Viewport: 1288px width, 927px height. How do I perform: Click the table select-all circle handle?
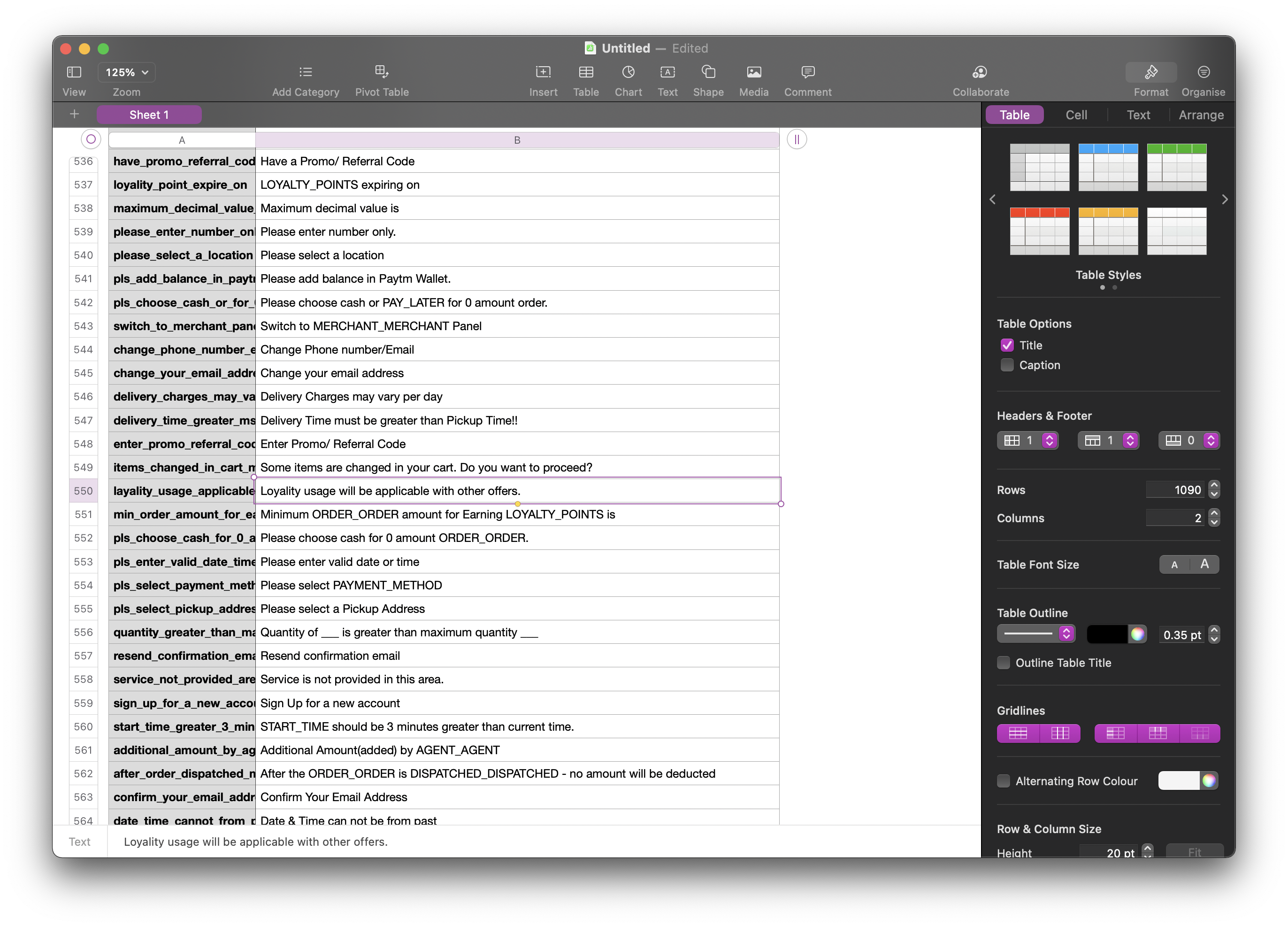[91, 139]
